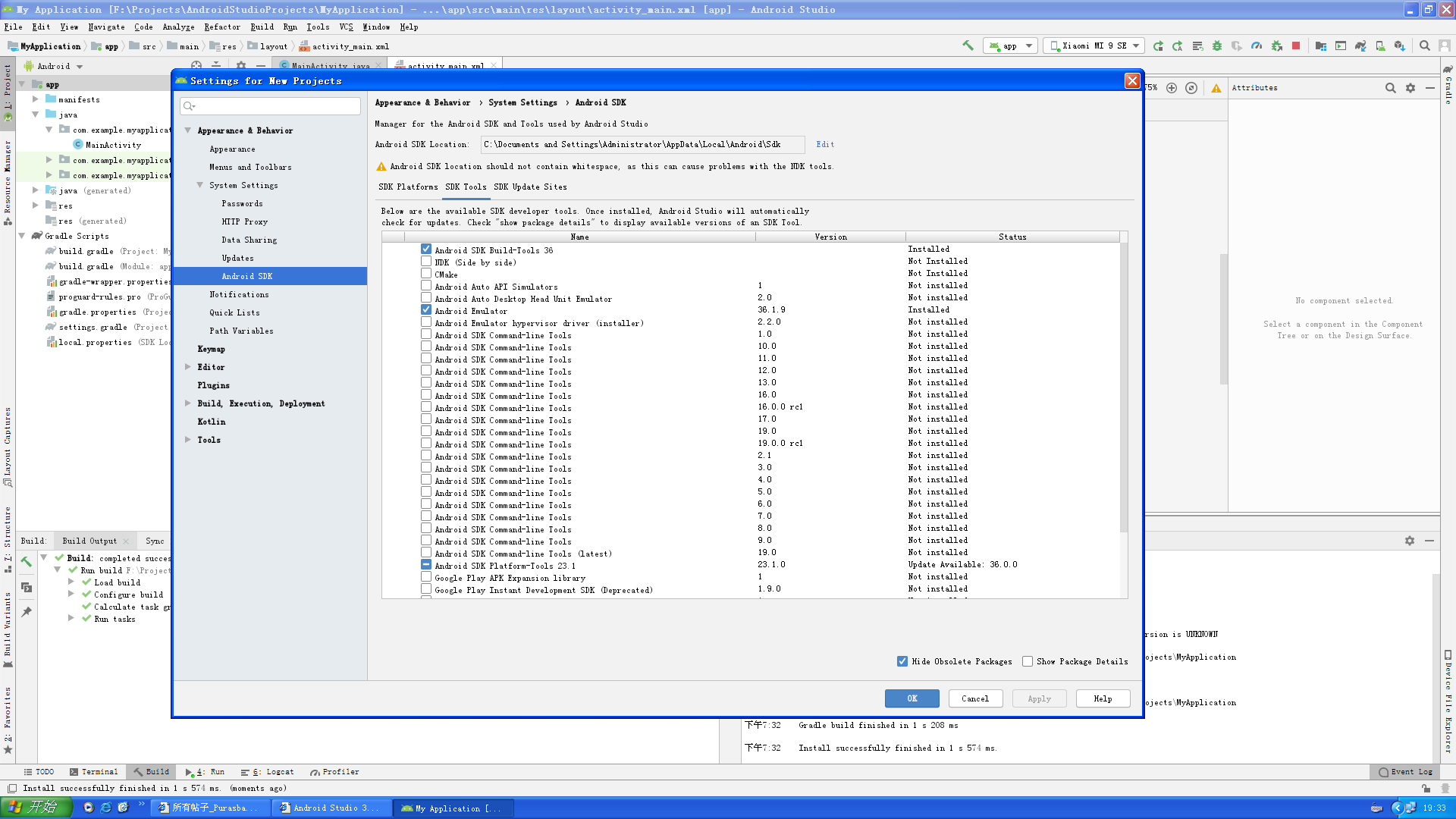Open Project Structure toolbar icon

[x=1321, y=45]
